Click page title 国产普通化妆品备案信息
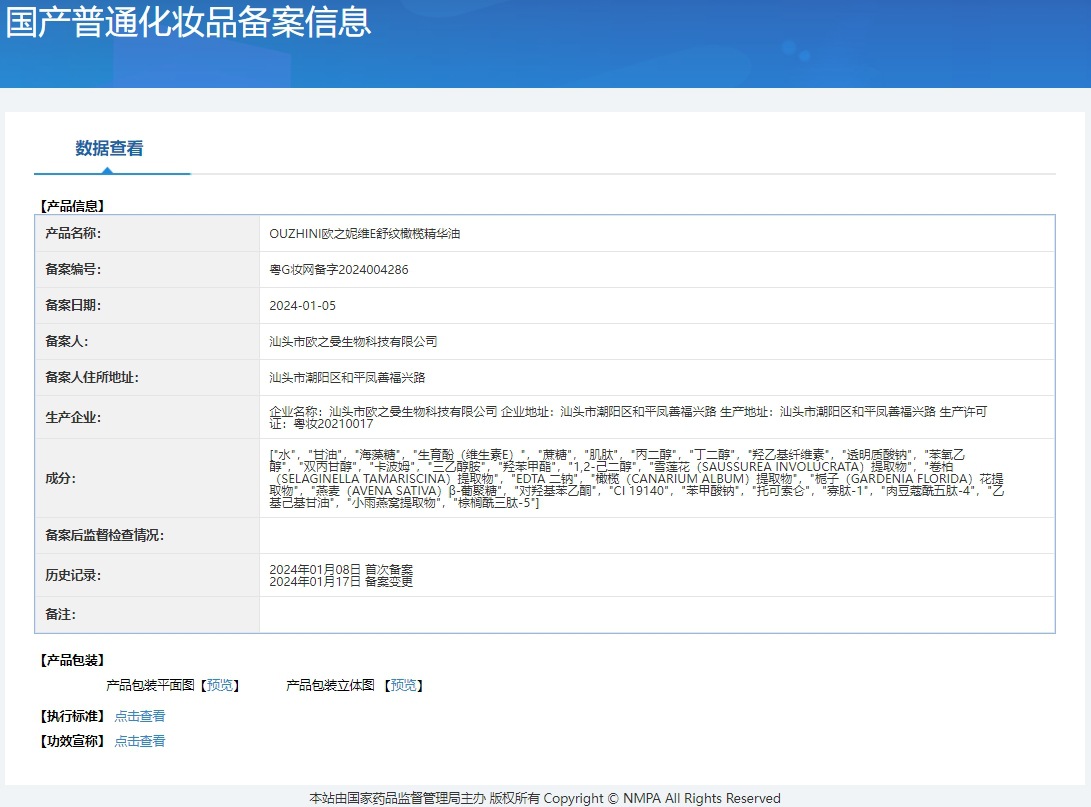Viewport: 1091px width, 807px height. (x=189, y=21)
